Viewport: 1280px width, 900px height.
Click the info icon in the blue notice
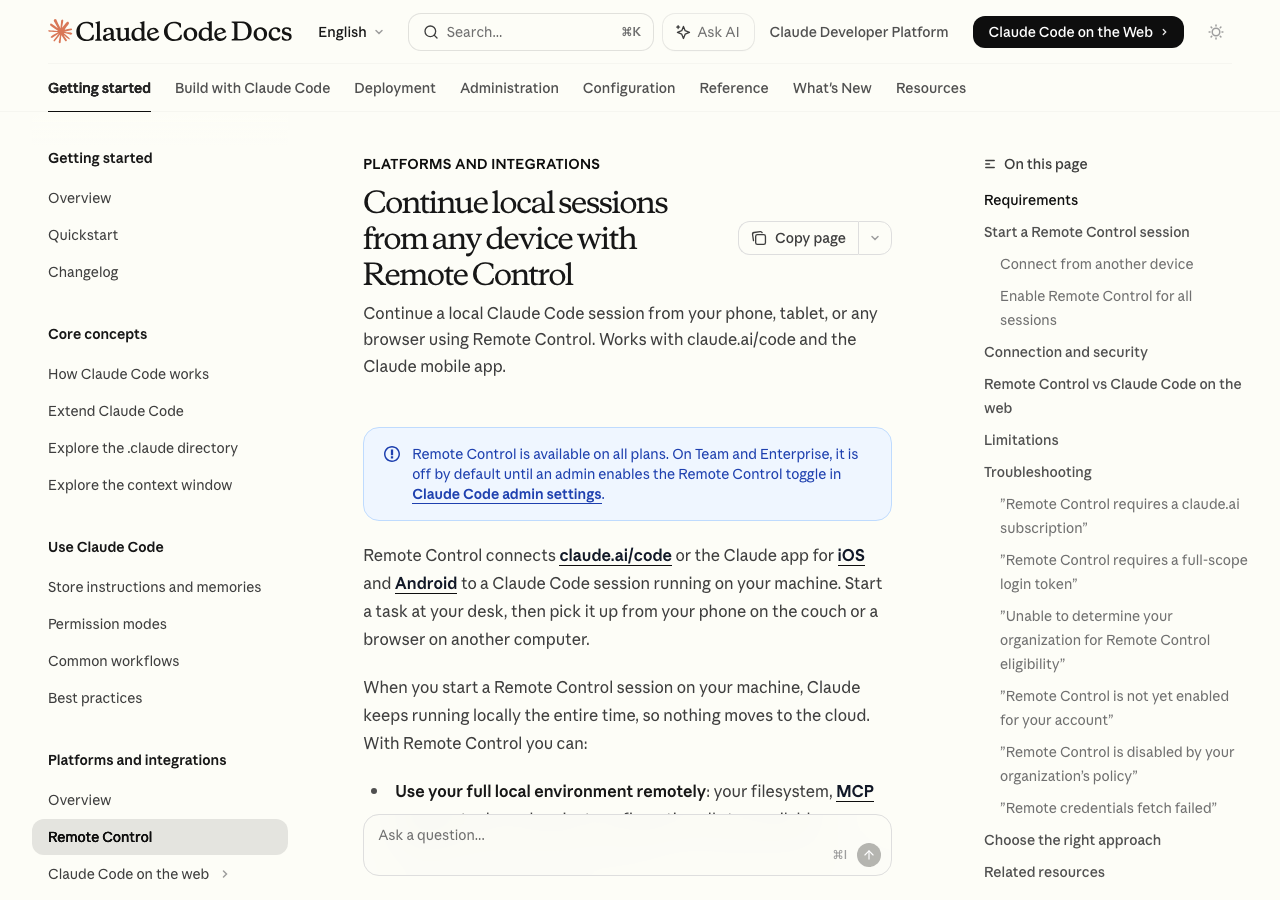click(392, 454)
